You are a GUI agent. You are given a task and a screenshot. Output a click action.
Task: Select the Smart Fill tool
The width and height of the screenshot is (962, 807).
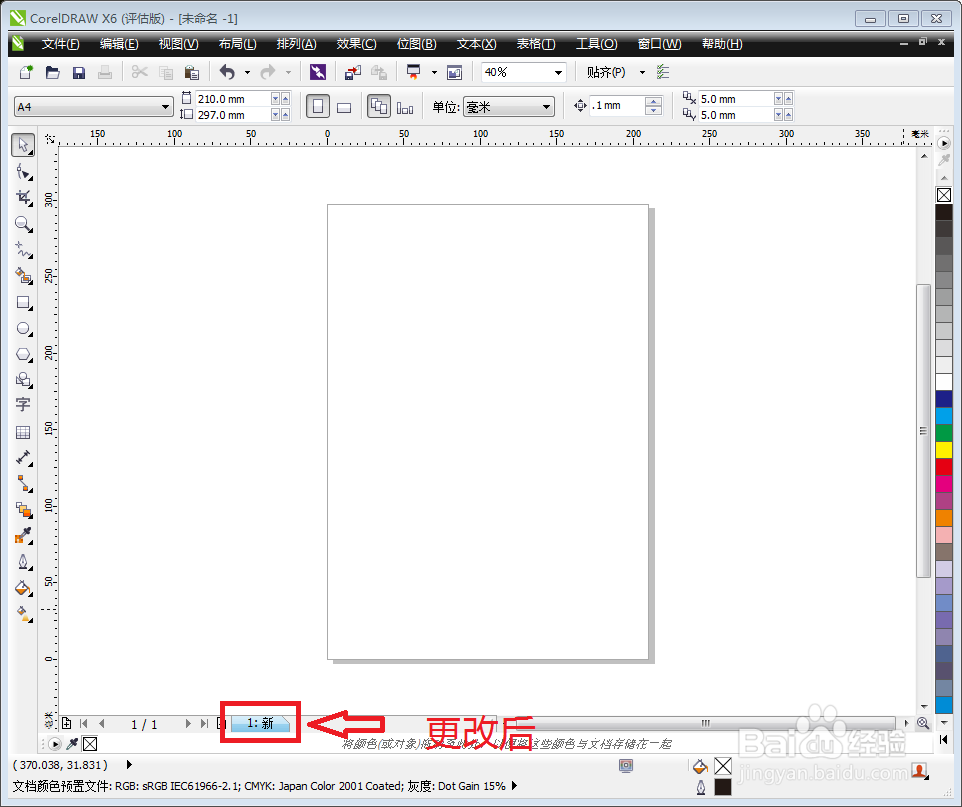coord(23,276)
